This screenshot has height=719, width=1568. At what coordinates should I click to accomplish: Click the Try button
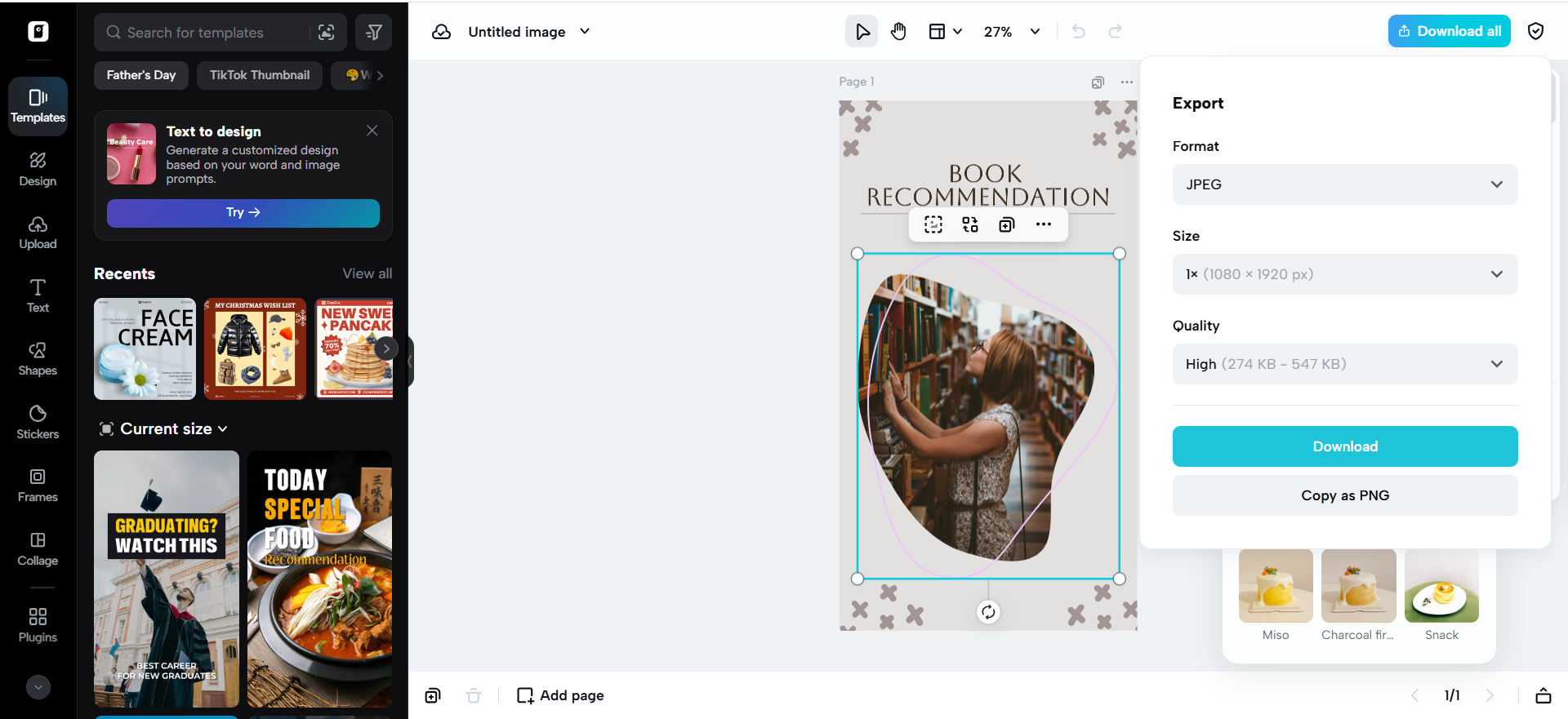243,212
